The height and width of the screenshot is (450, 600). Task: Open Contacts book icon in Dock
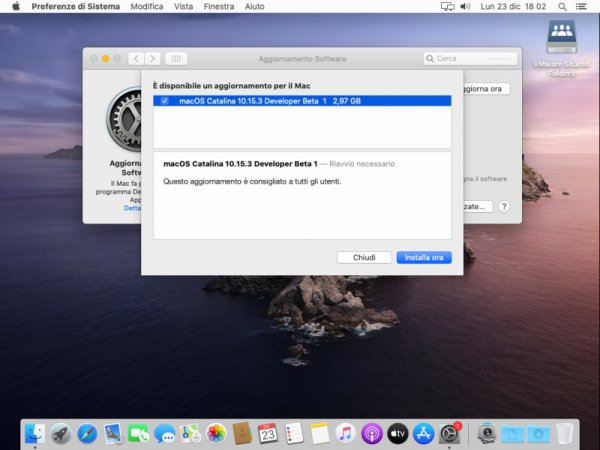[242, 434]
